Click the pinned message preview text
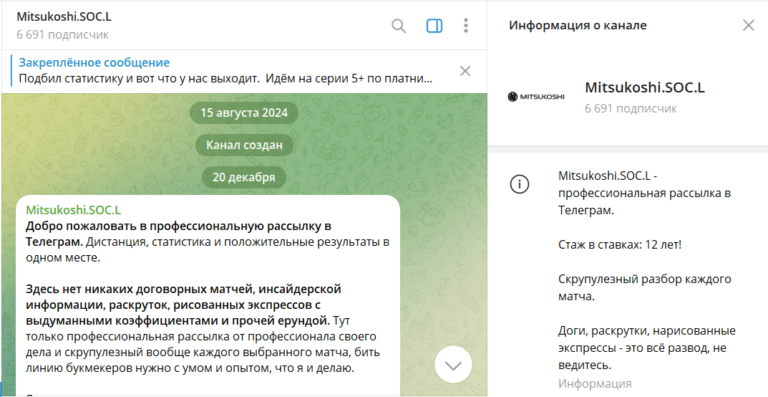This screenshot has height=397, width=768. point(225,78)
